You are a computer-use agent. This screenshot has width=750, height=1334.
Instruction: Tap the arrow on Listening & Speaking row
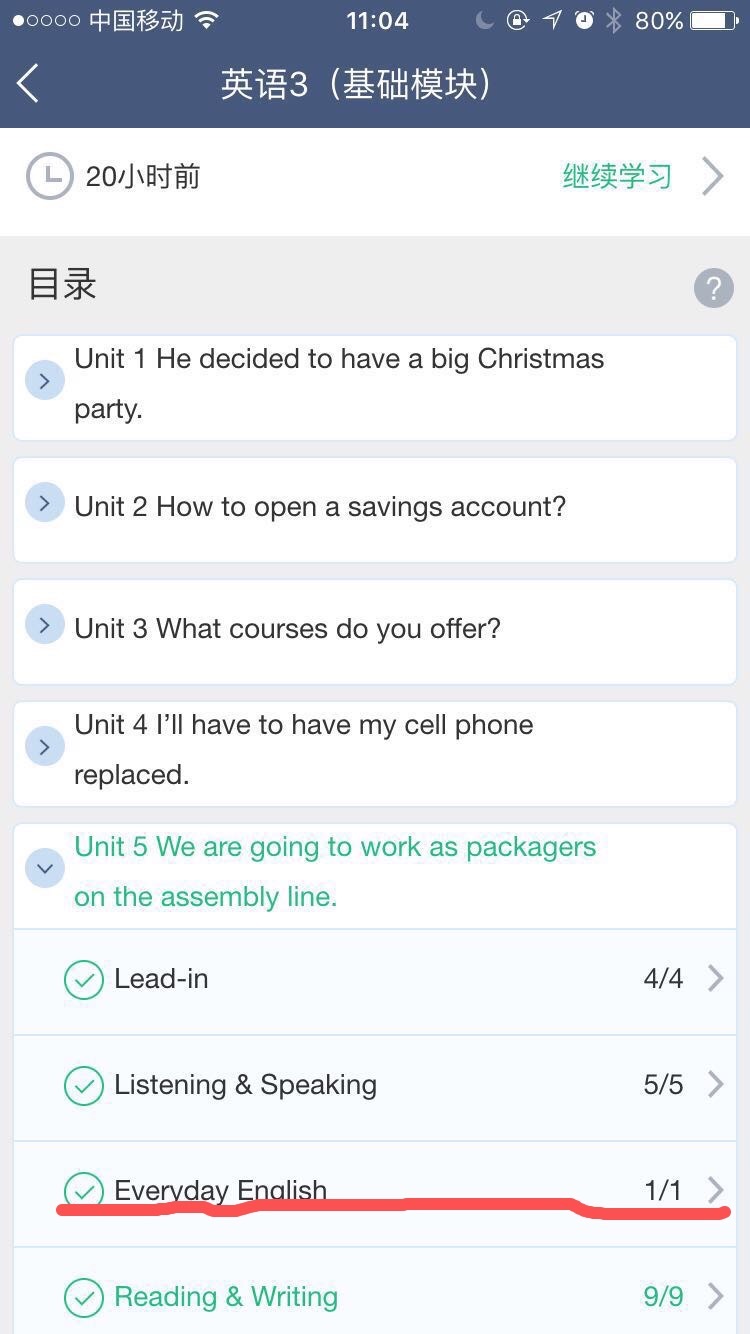click(715, 1084)
